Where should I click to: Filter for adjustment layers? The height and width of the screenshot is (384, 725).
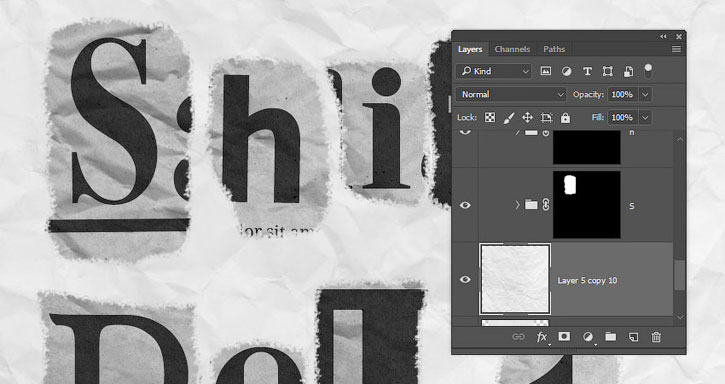[x=566, y=71]
